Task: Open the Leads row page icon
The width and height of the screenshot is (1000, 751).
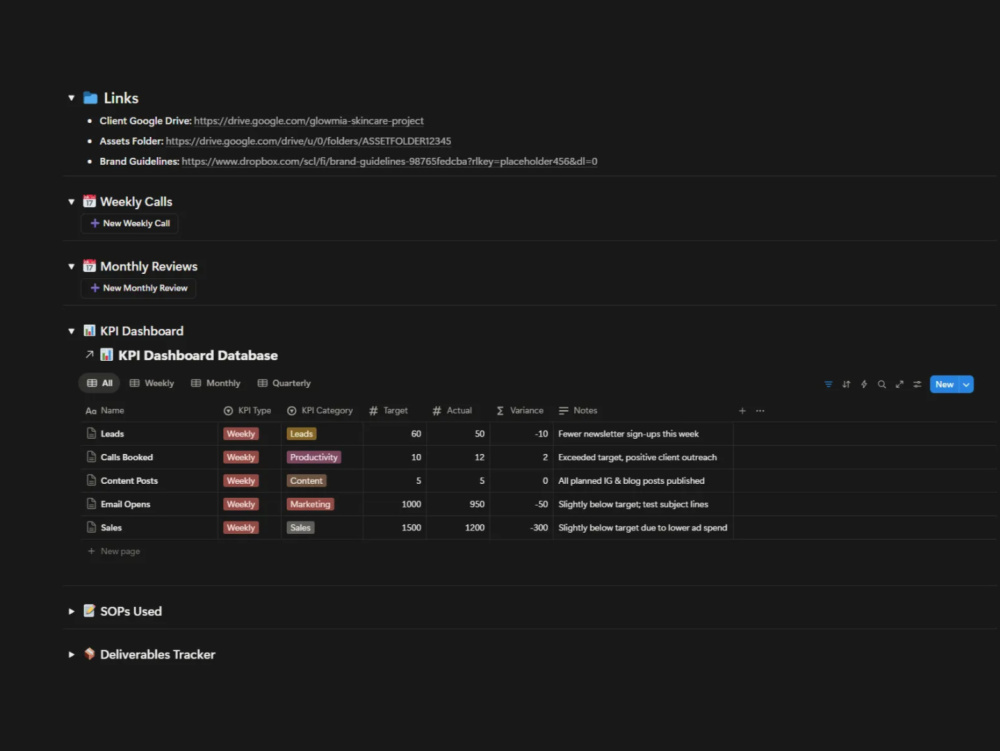Action: pos(91,434)
